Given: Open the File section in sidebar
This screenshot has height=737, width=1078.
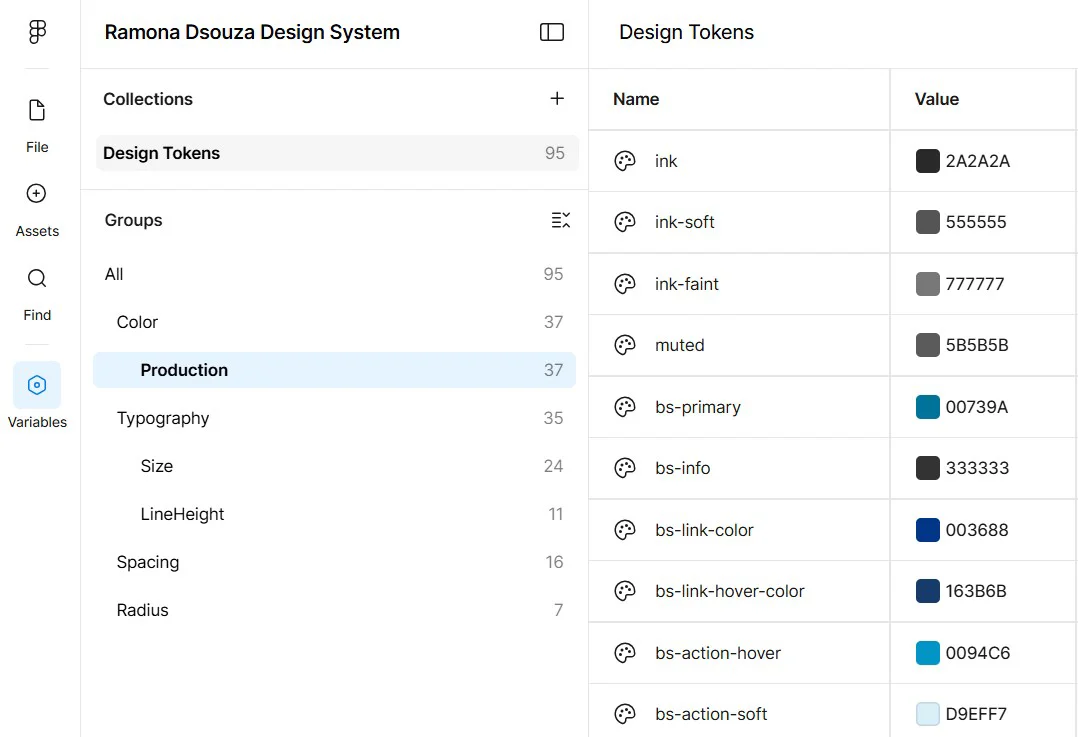Looking at the screenshot, I should click(x=37, y=126).
